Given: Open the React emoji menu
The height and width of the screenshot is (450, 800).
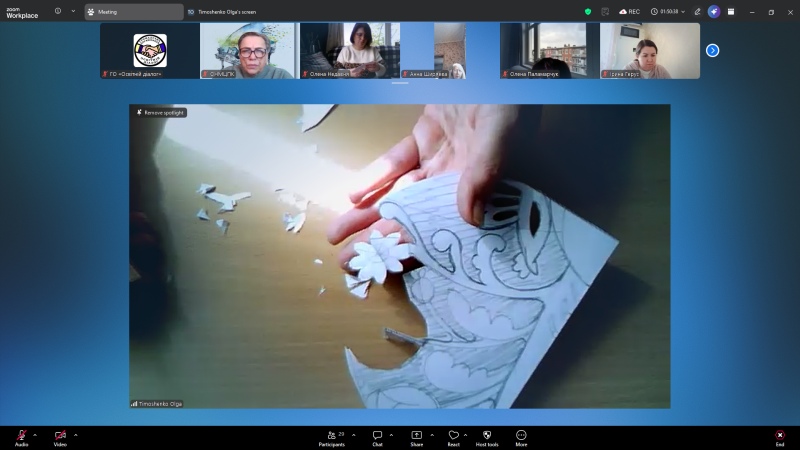Looking at the screenshot, I should (453, 436).
